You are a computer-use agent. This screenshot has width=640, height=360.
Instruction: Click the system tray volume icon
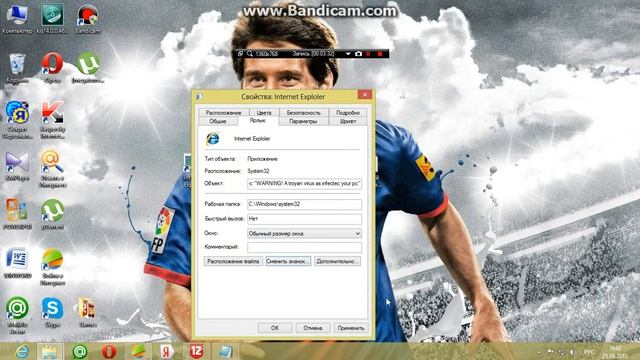click(x=572, y=352)
